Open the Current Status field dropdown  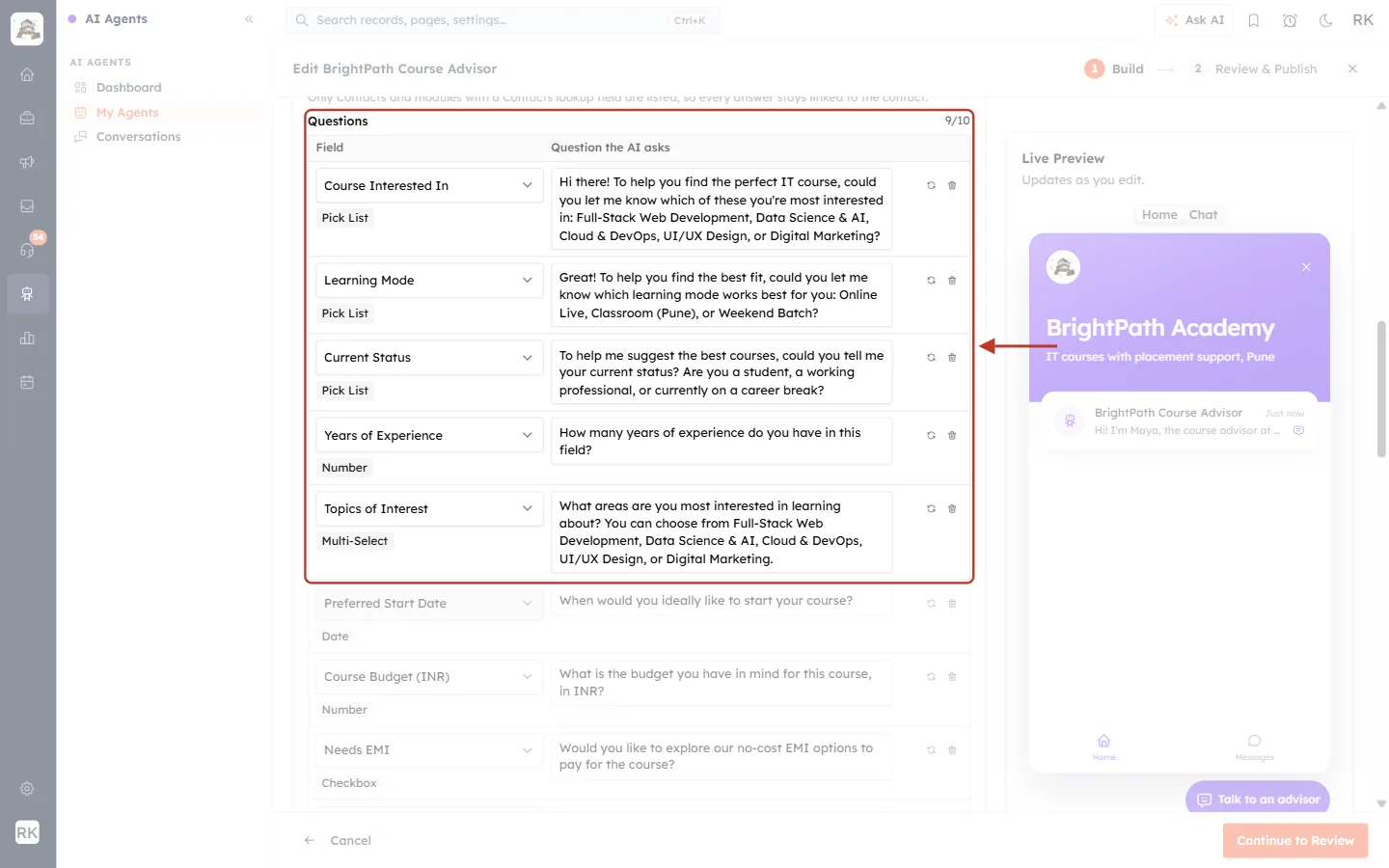tap(429, 358)
